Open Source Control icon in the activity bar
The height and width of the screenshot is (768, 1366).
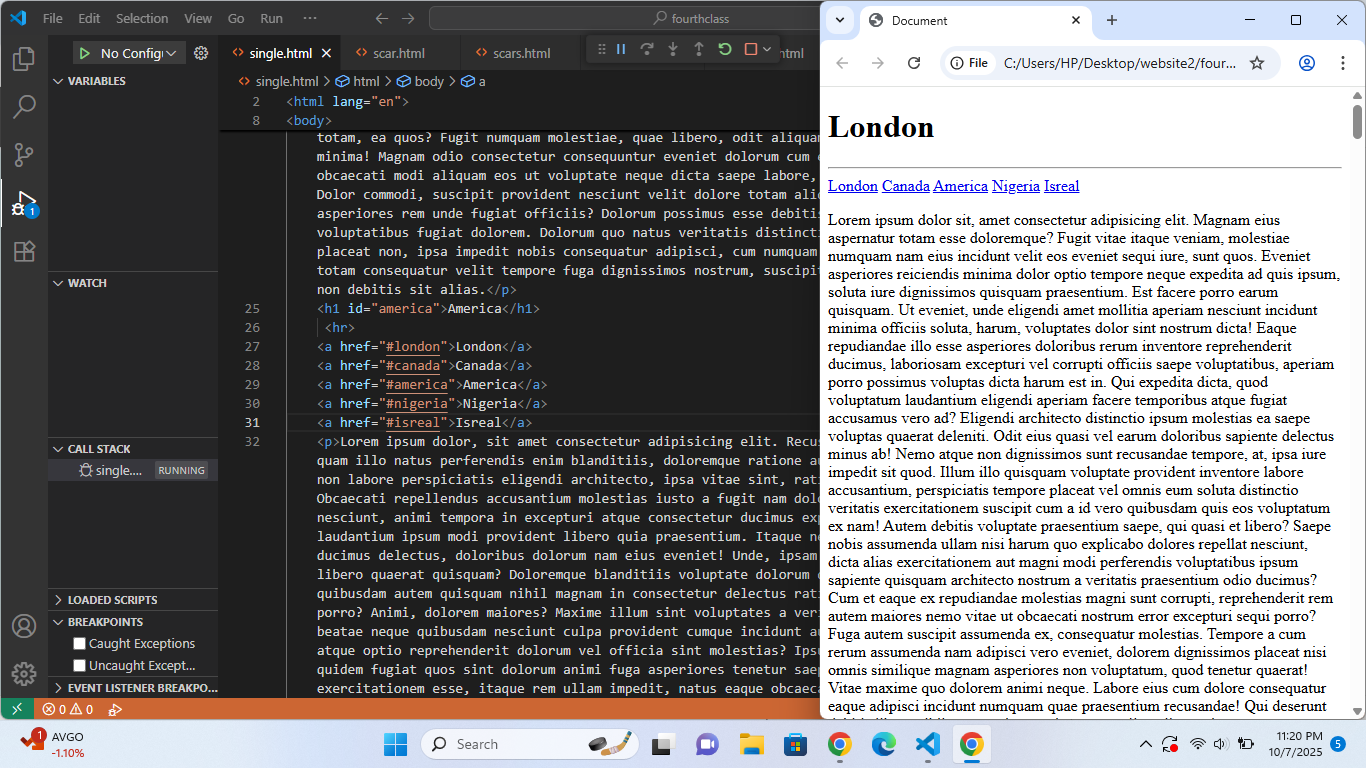coord(24,155)
